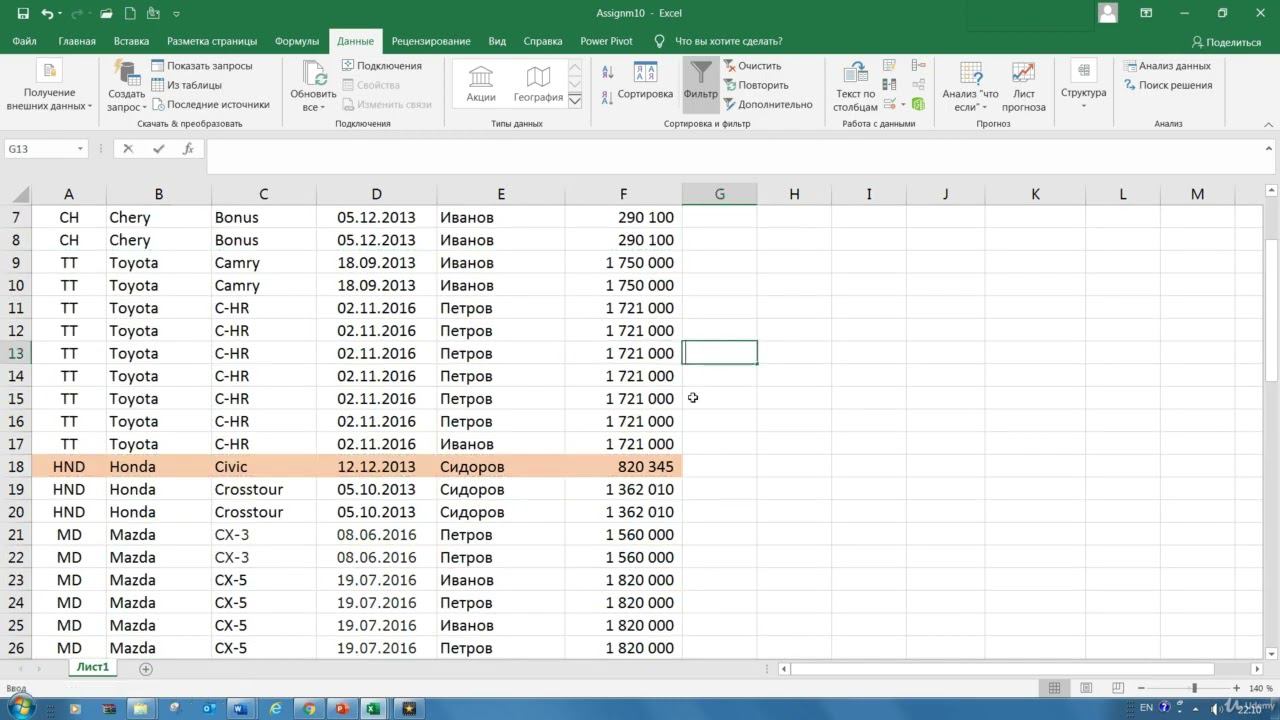Viewport: 1280px width, 720px height.
Task: Select the Акции data type
Action: click(481, 83)
